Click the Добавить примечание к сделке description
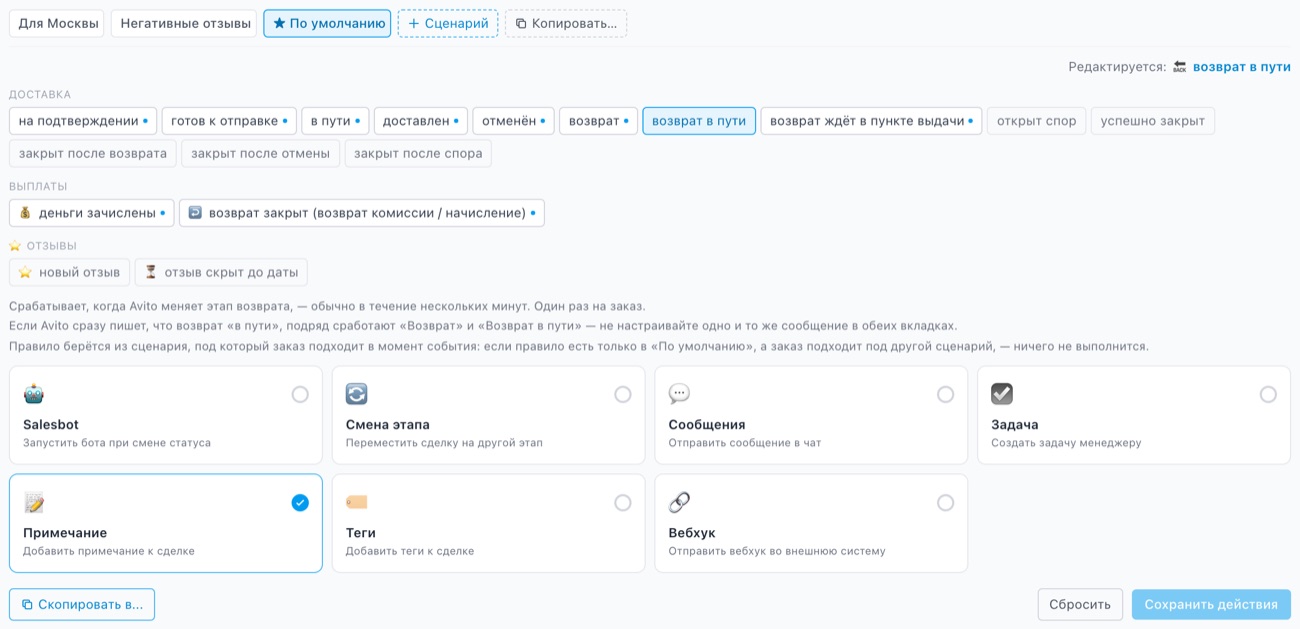The image size is (1300, 629). (109, 551)
